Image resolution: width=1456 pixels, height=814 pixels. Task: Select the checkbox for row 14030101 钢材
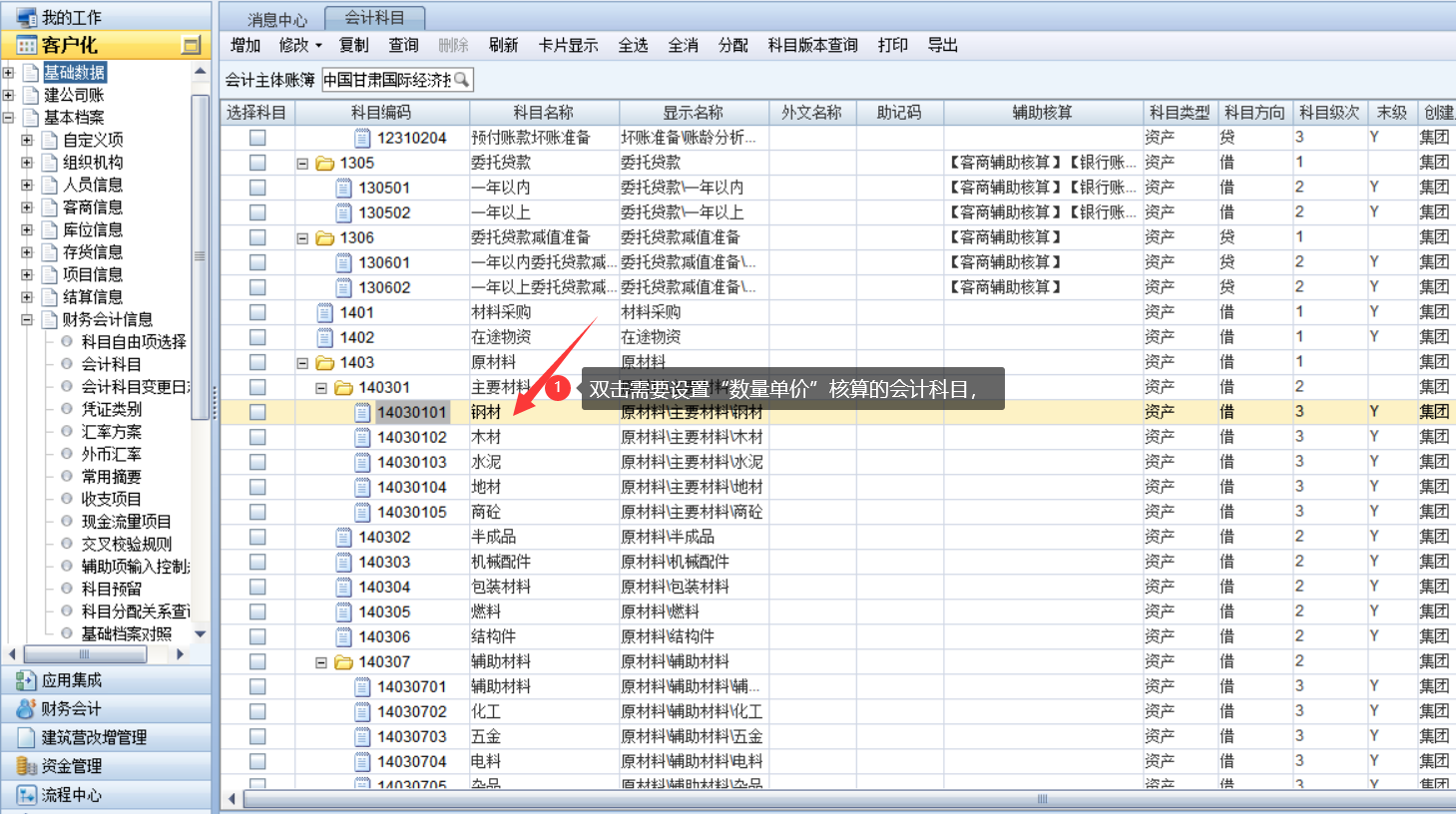[x=257, y=412]
